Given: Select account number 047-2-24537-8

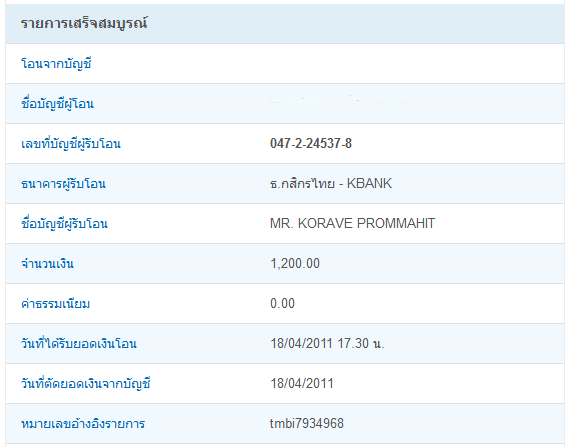Looking at the screenshot, I should [x=311, y=144].
